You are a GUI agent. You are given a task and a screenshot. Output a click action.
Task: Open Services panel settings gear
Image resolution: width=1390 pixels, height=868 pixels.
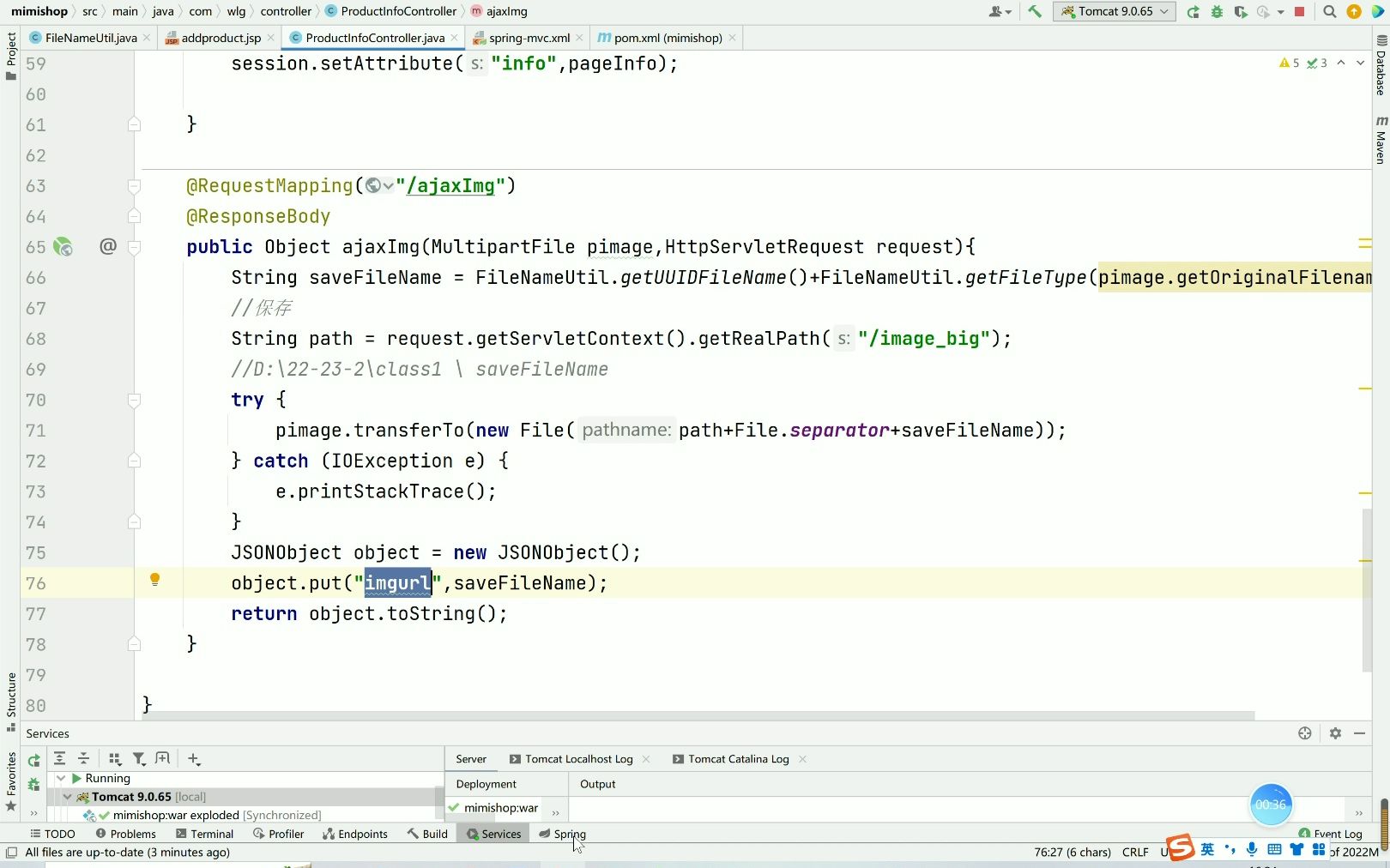coord(1335,733)
